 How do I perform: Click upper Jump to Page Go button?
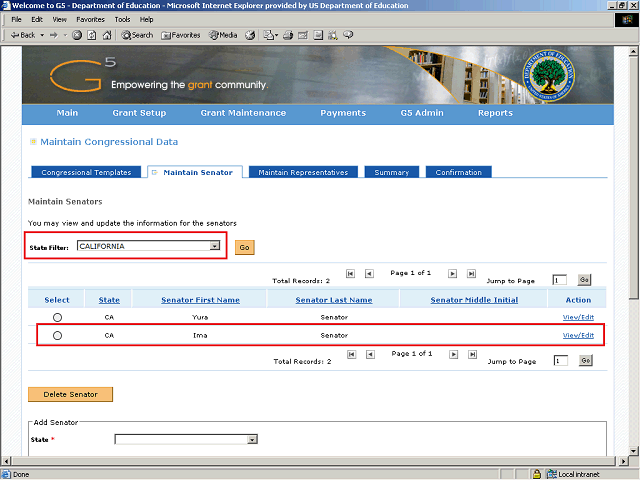click(x=584, y=280)
